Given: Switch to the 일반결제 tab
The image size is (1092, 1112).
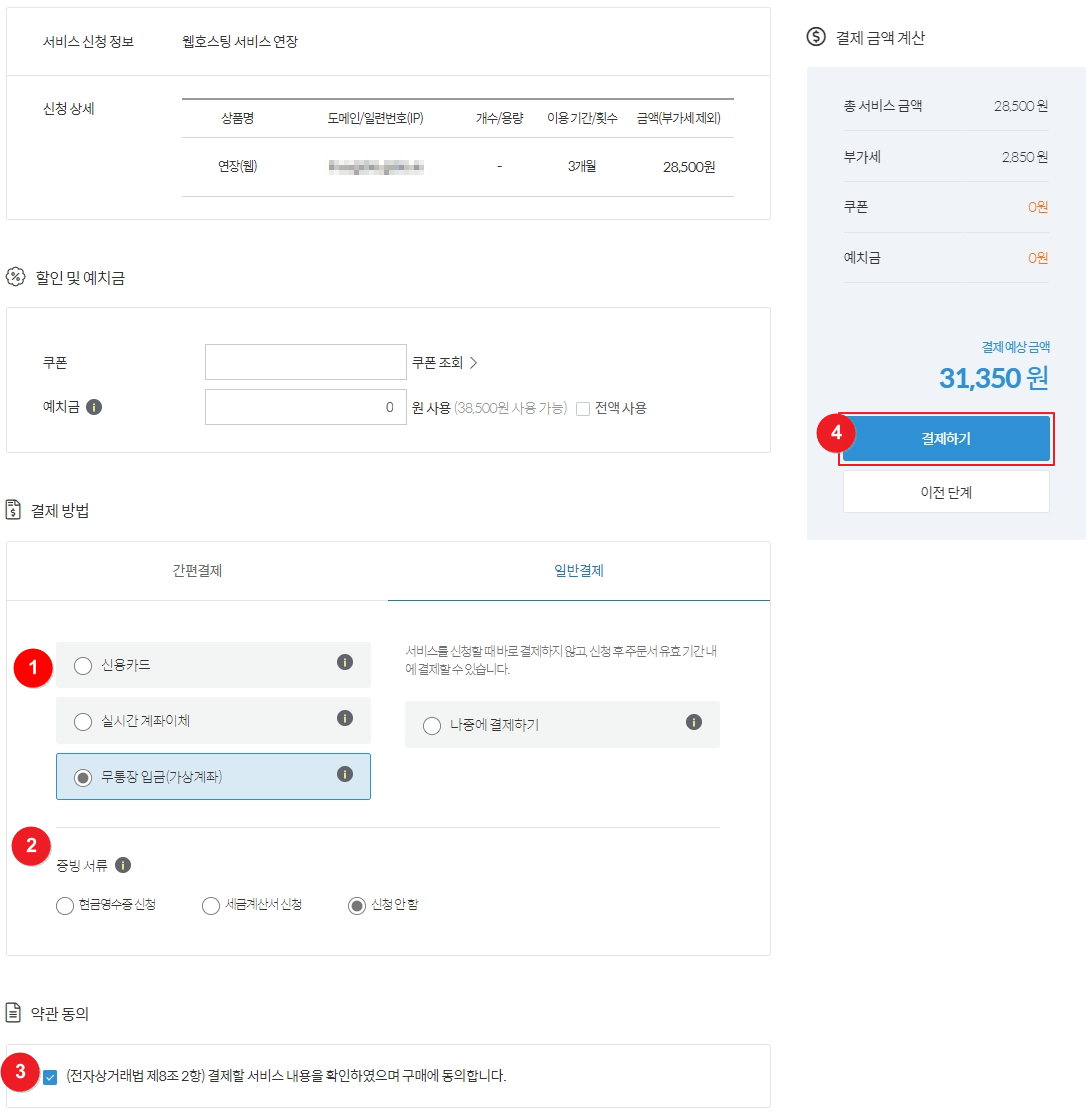Looking at the screenshot, I should click(x=579, y=571).
